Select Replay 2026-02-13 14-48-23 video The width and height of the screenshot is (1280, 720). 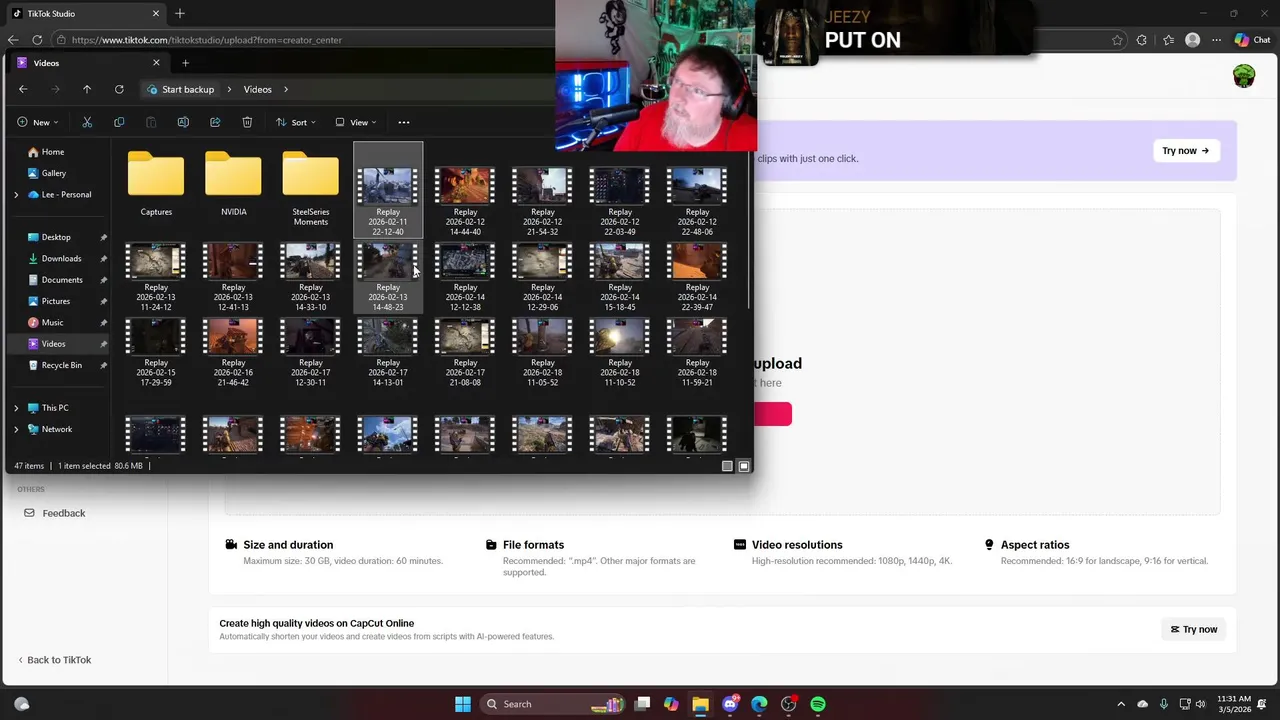point(388,276)
